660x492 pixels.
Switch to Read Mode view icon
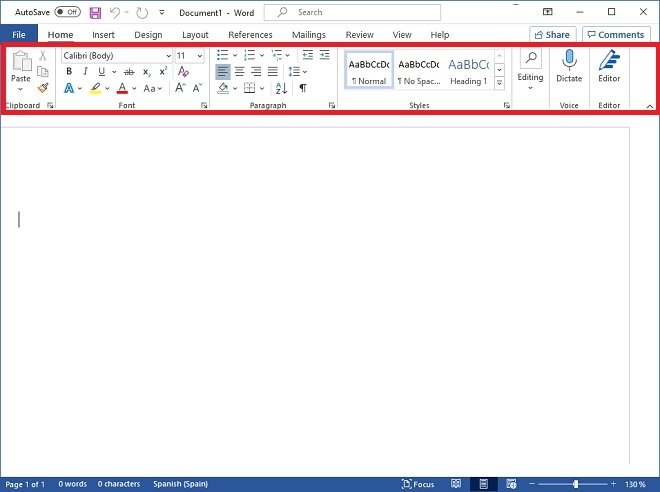coord(456,484)
